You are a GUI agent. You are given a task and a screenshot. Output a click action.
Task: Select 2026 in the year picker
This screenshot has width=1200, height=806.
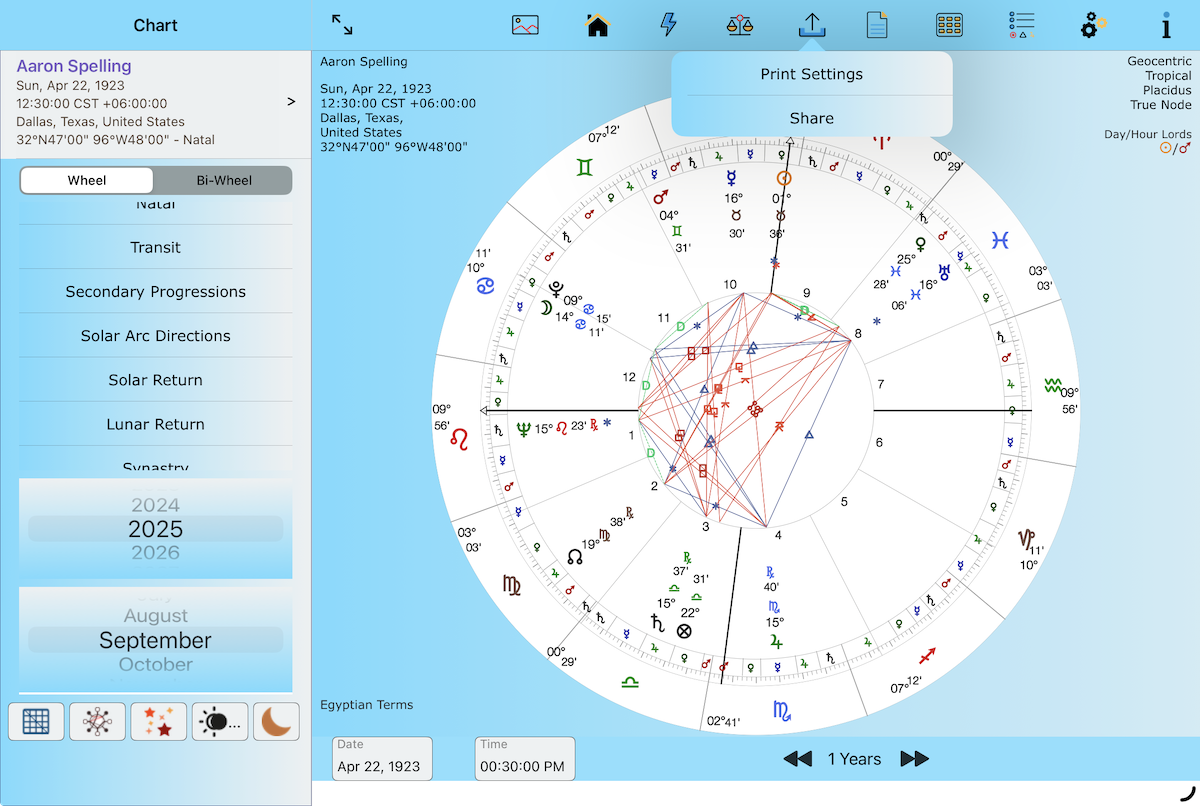click(156, 553)
